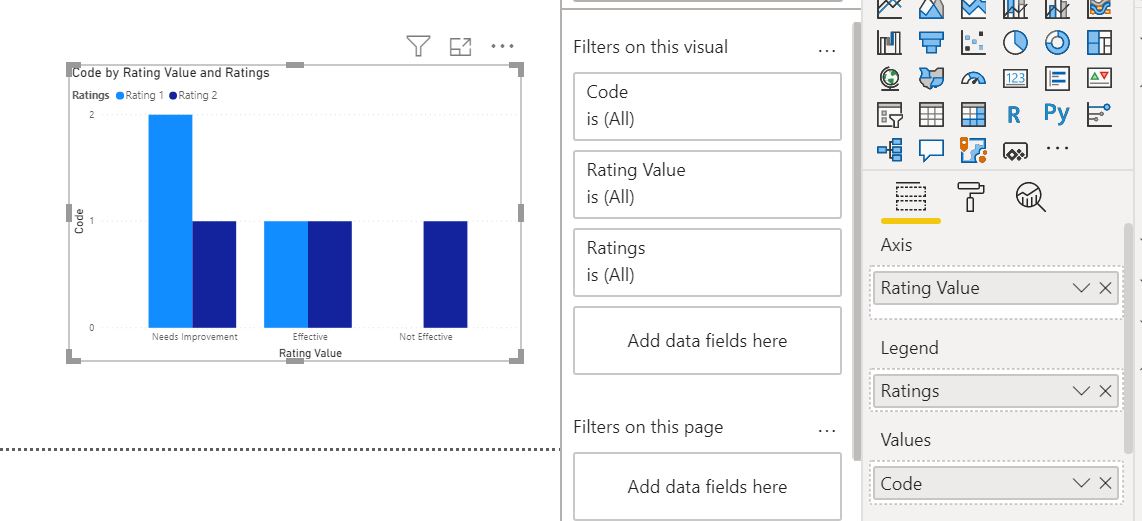Switch to the Format paint roller tab
The image size is (1142, 521).
click(x=970, y=197)
